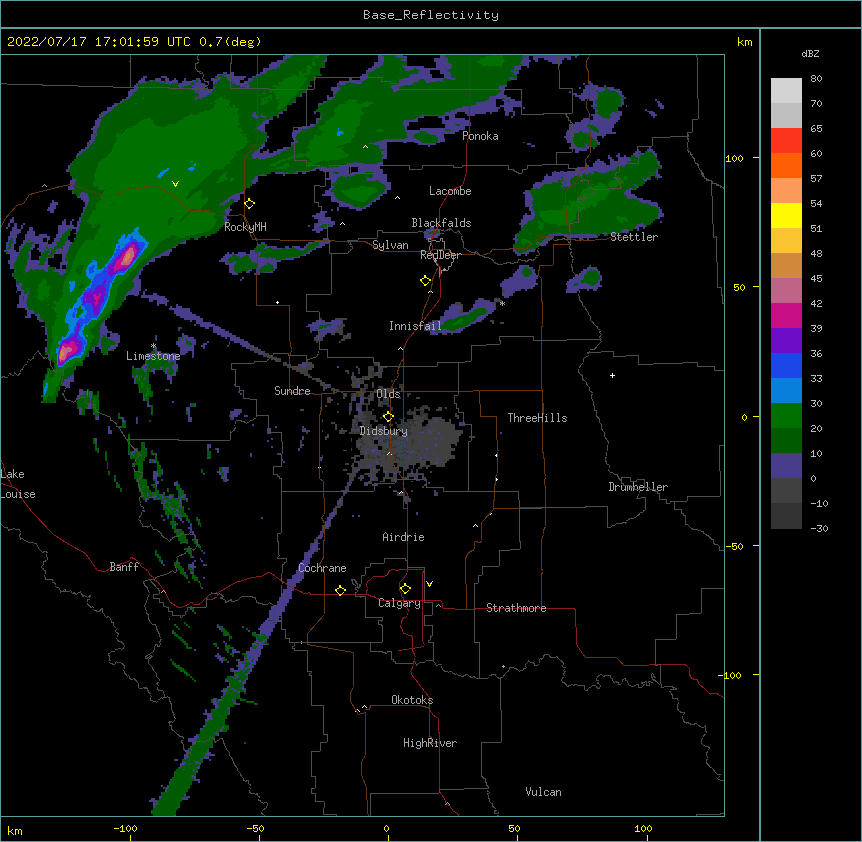Screen dimensions: 862x842
Task: Click the Sylvan label
Action: (390, 245)
